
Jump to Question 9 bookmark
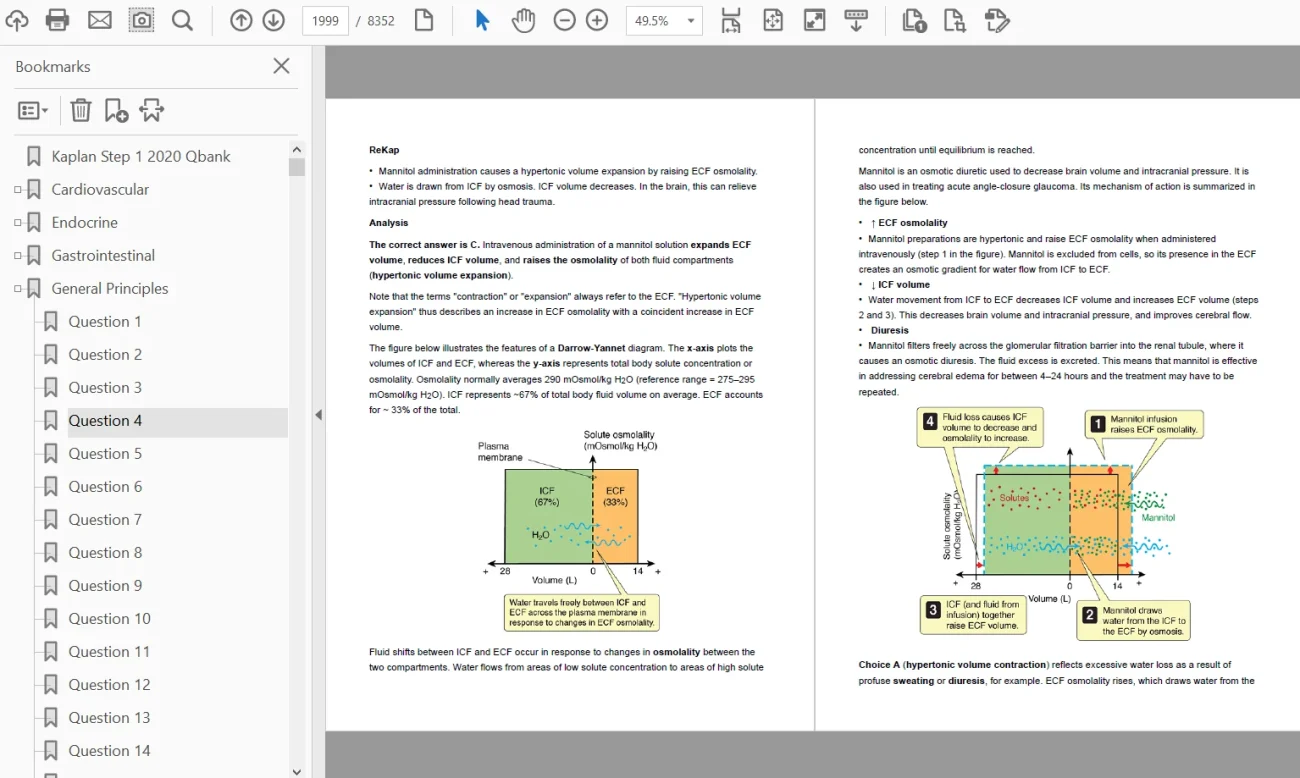(105, 585)
